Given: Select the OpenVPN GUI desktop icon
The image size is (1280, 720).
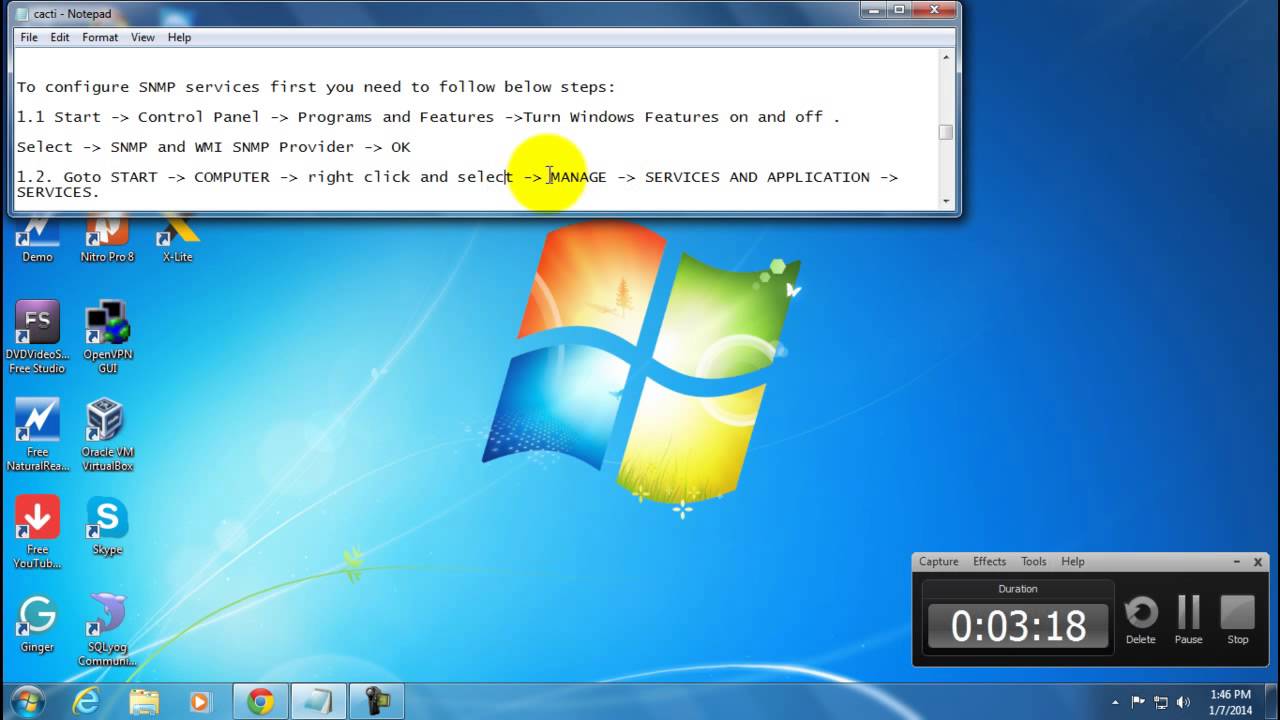Looking at the screenshot, I should 107,337.
